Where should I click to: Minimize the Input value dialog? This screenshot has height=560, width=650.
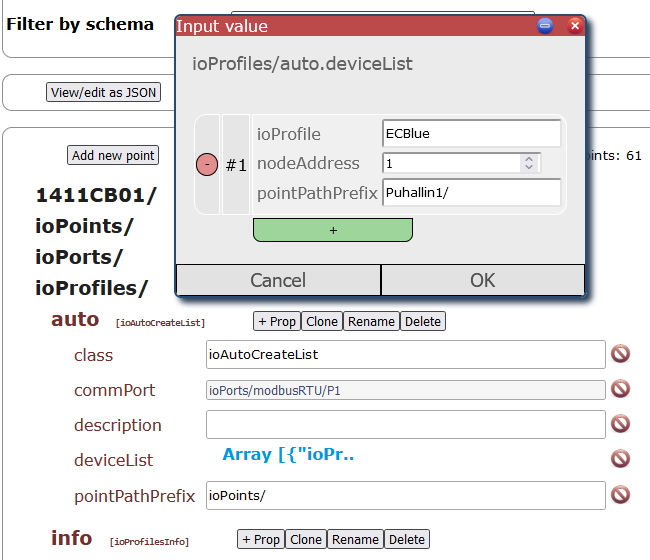pos(545,26)
